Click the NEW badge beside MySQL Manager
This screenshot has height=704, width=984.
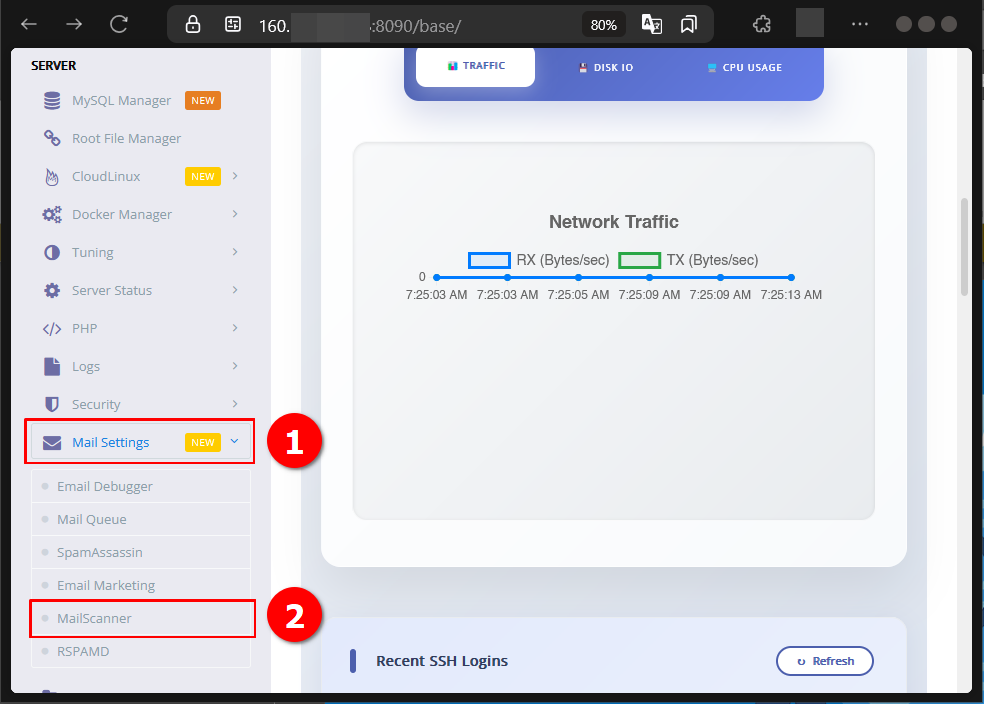(203, 100)
